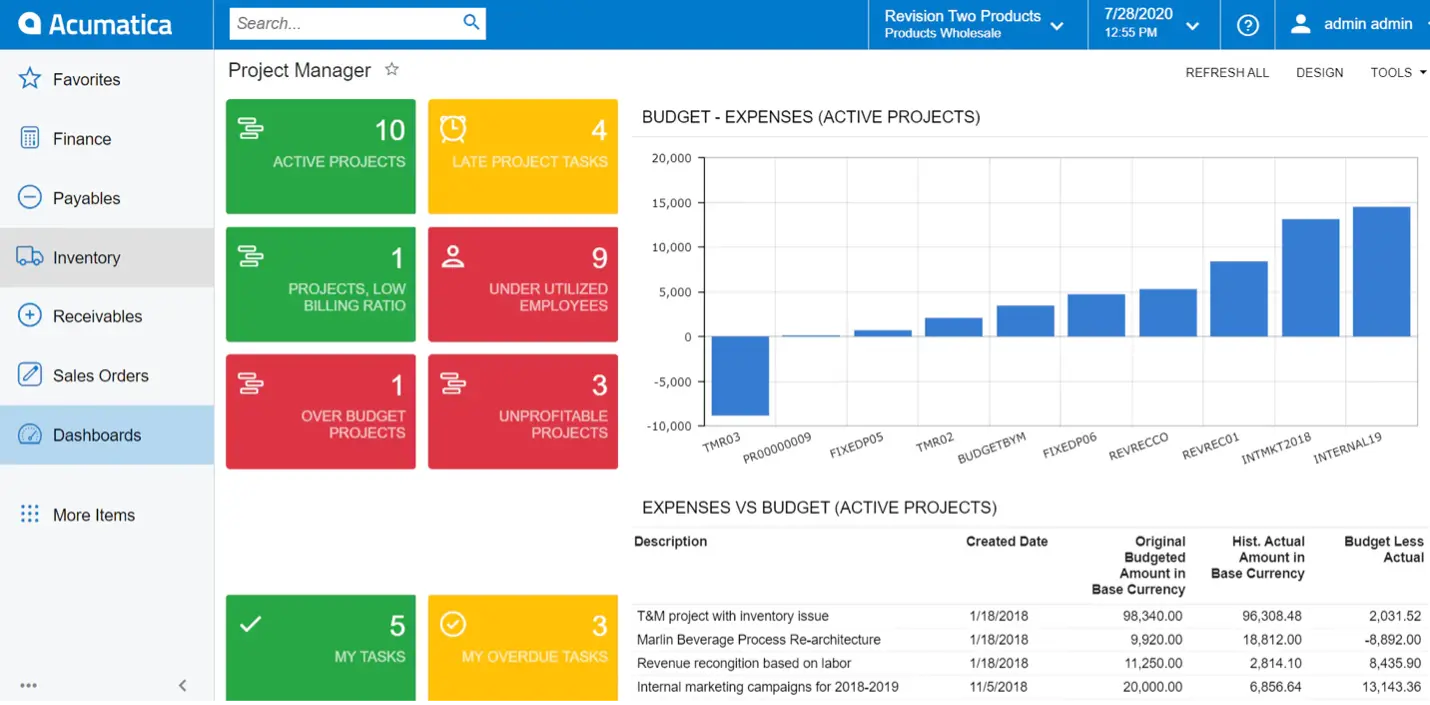Toggle Project Manager as a favorite
This screenshot has width=1430, height=705.
pyautogui.click(x=391, y=69)
